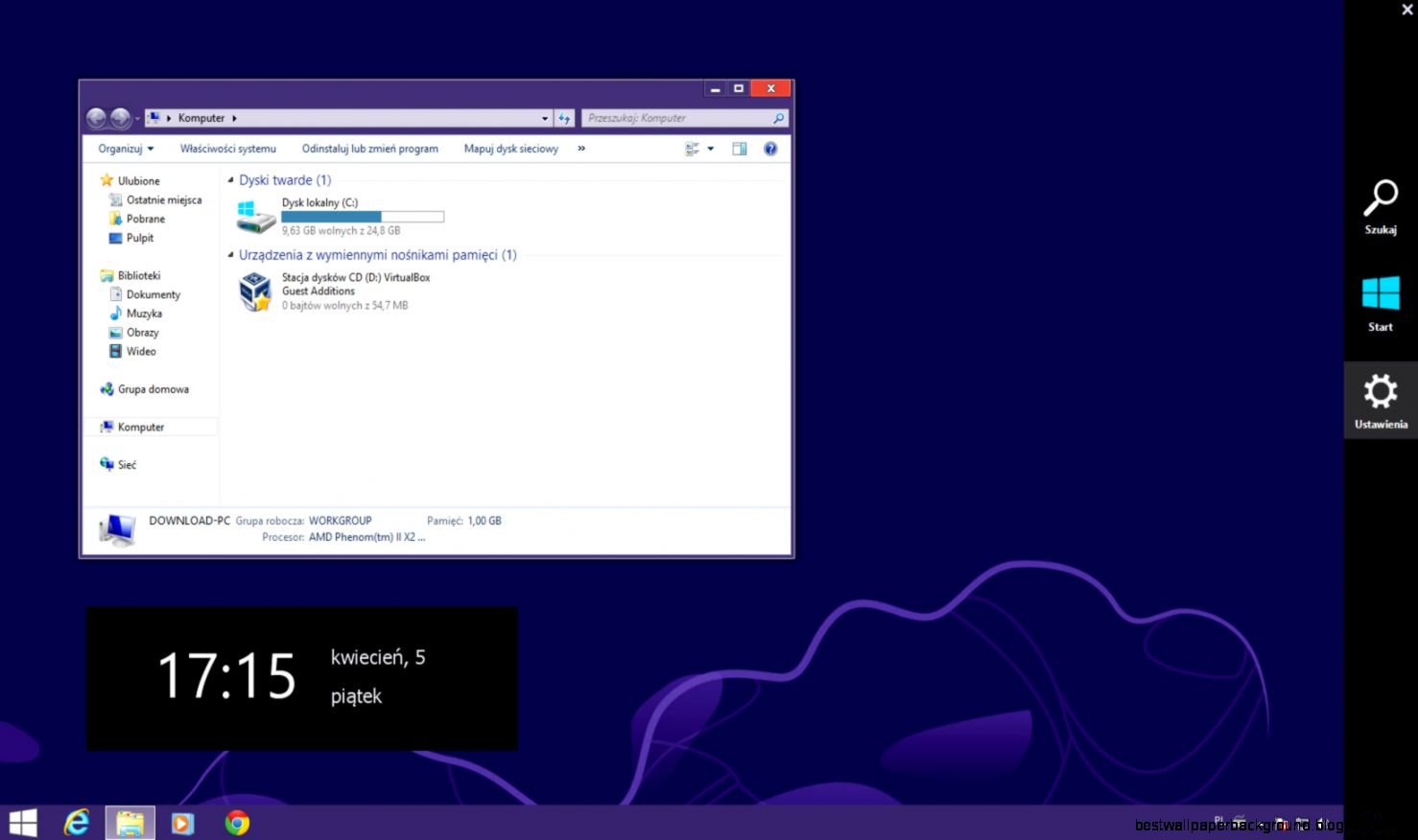Screen dimensions: 1418x840
Task: Open Szukaj search charm
Action: tap(1381, 207)
